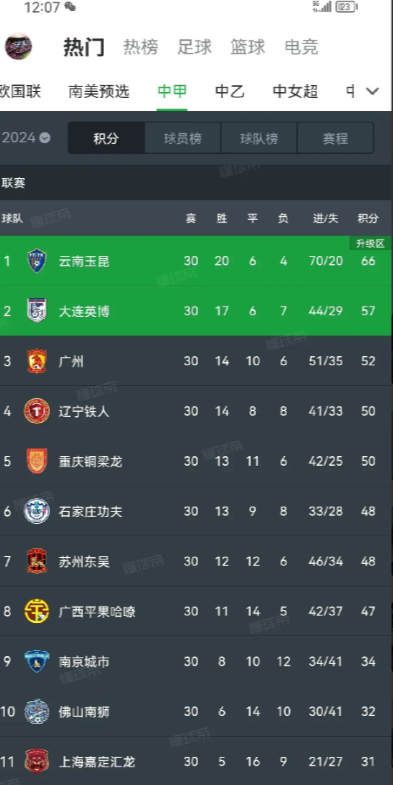393x785 pixels.
Task: Switch to the 赛程 segment
Action: (335, 138)
